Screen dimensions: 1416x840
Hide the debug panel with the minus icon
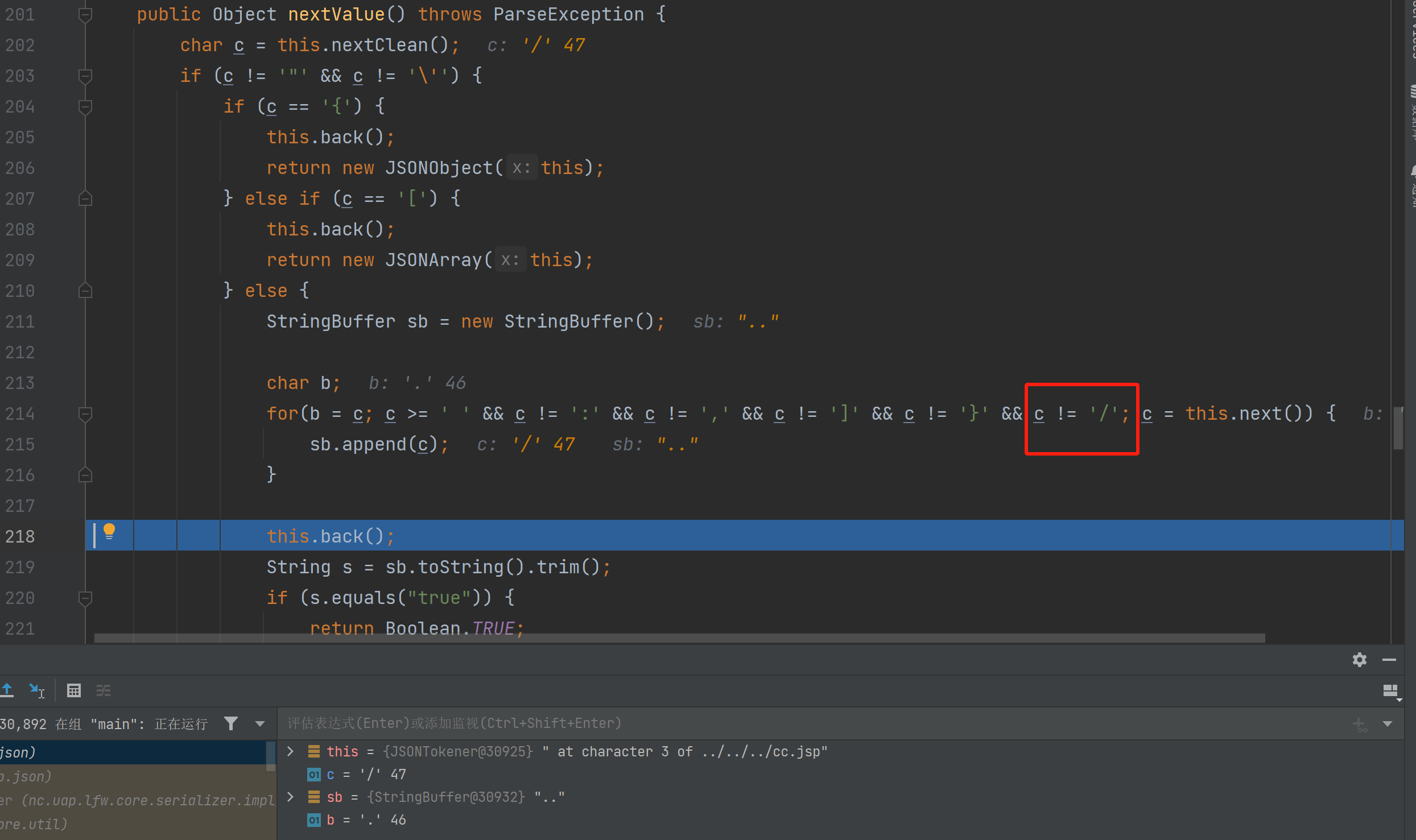(1389, 660)
